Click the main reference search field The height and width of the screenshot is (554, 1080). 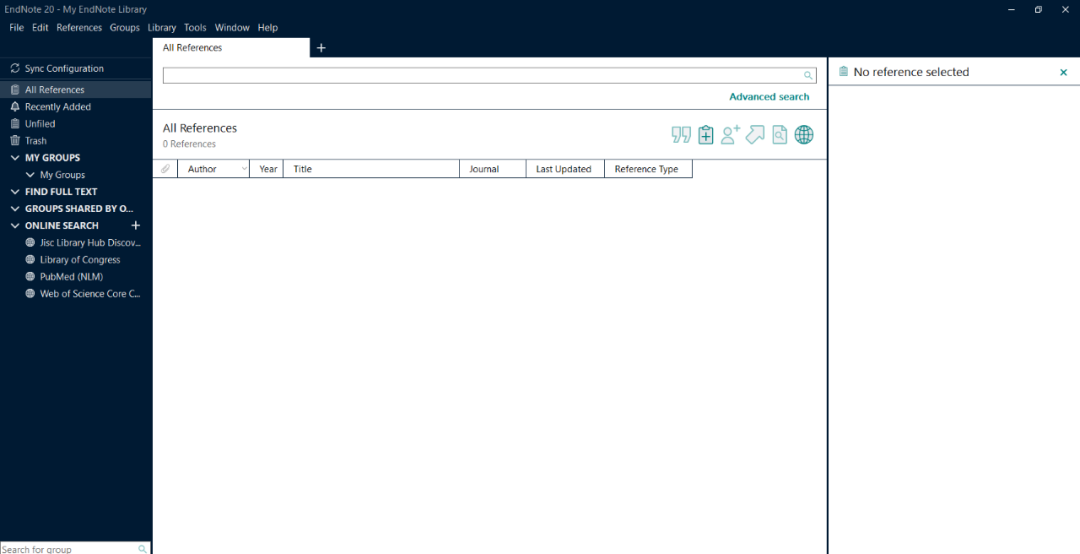coord(489,76)
